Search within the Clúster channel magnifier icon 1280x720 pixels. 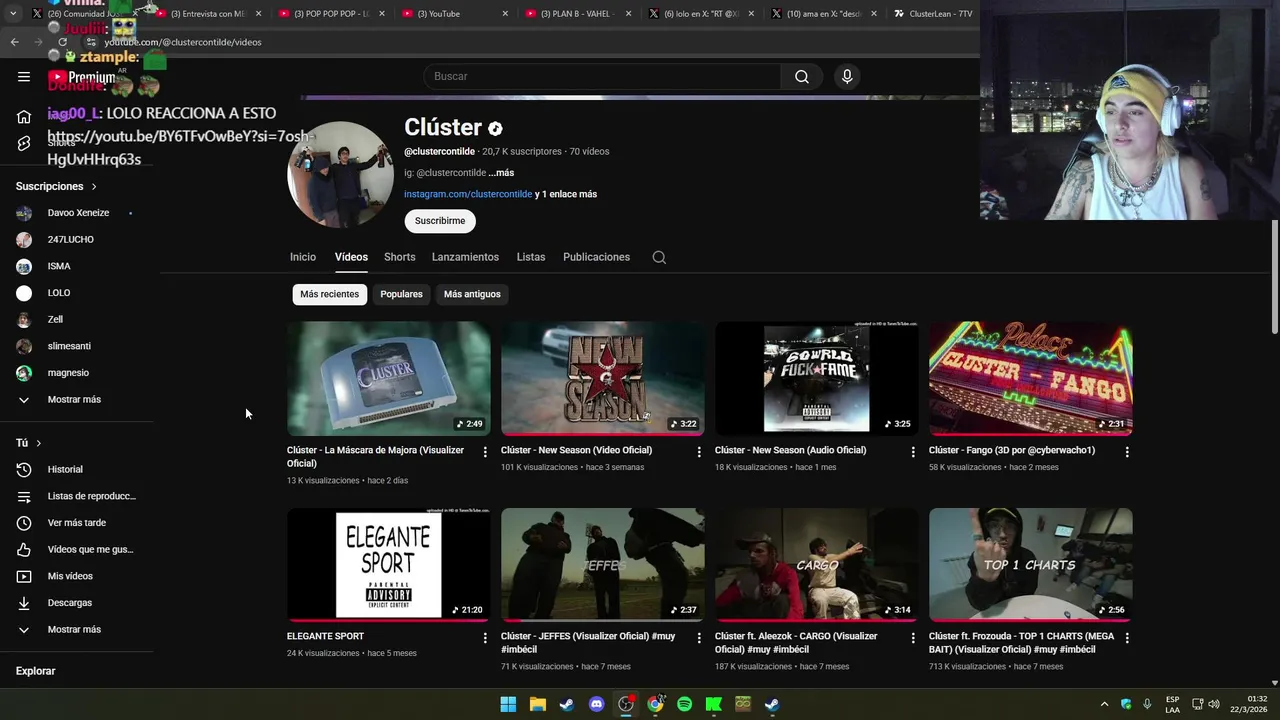click(659, 257)
